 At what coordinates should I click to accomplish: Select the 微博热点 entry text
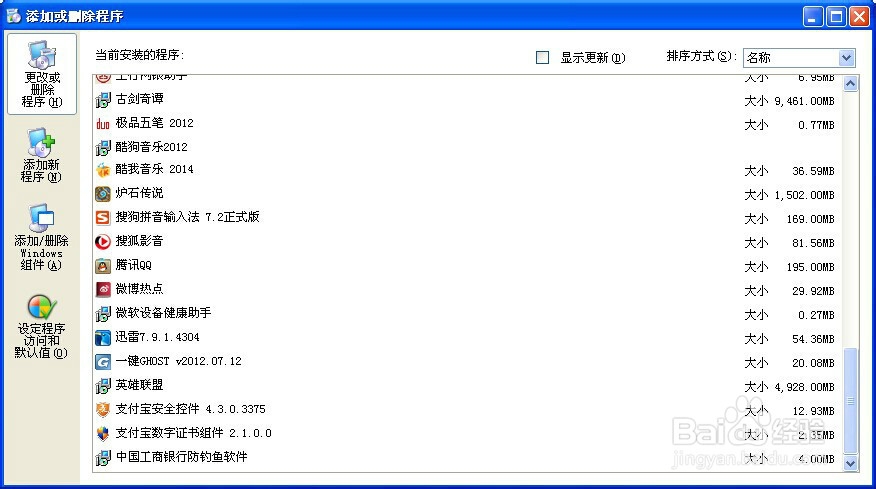click(139, 289)
